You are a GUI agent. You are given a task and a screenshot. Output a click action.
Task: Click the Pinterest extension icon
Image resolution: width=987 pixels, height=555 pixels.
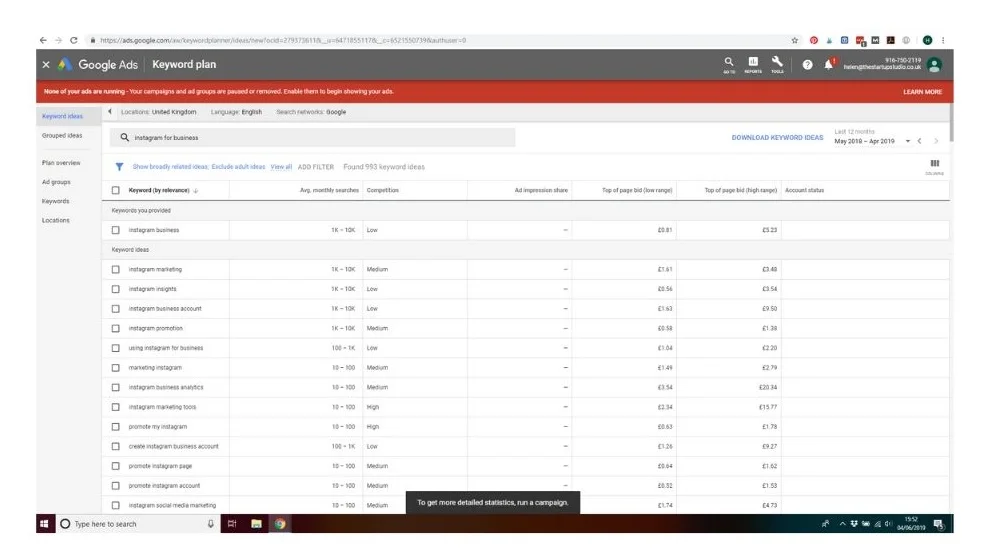[813, 40]
